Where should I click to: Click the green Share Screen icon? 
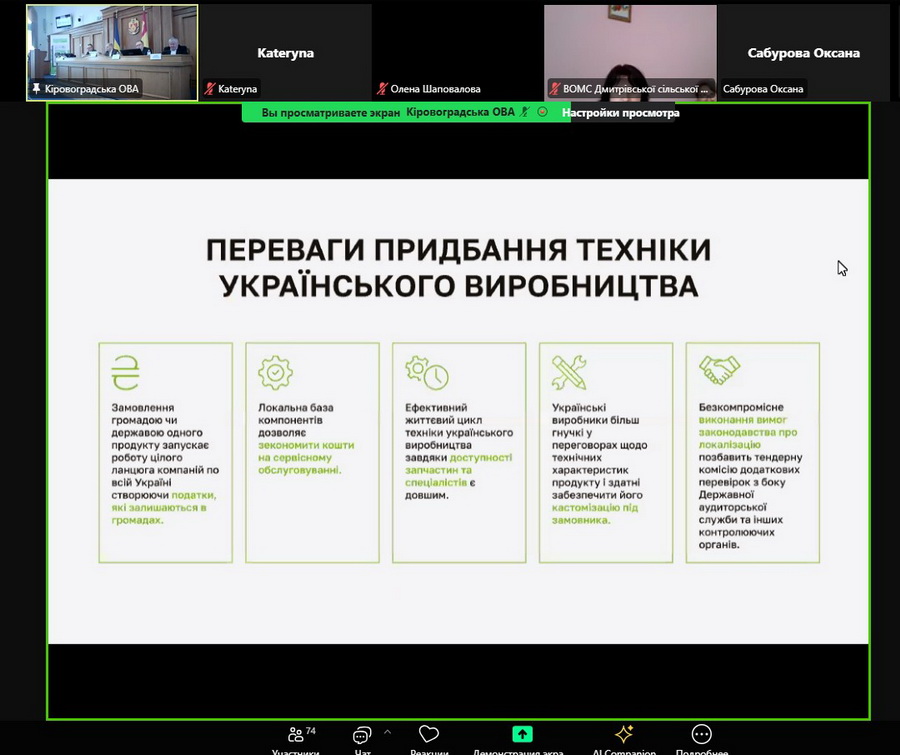coord(522,735)
